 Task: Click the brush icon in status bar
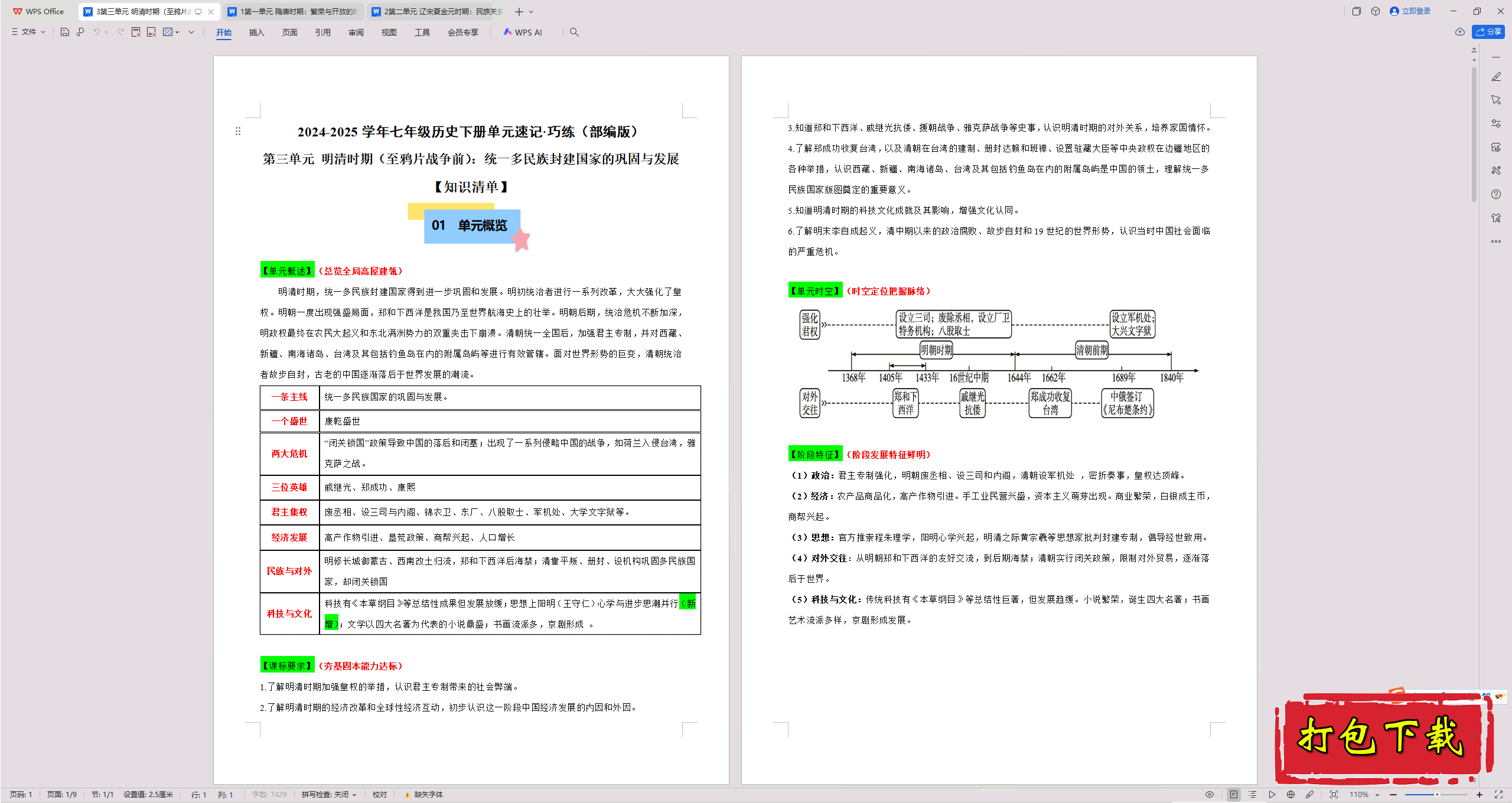pyautogui.click(x=1309, y=795)
